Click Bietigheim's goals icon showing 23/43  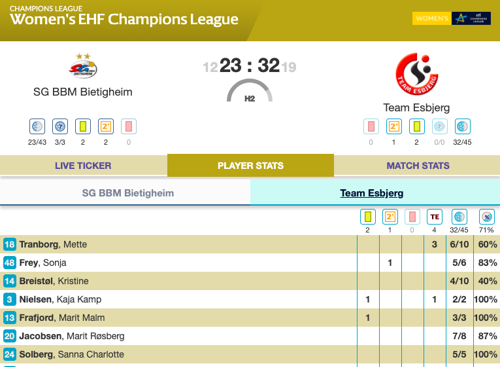point(37,126)
